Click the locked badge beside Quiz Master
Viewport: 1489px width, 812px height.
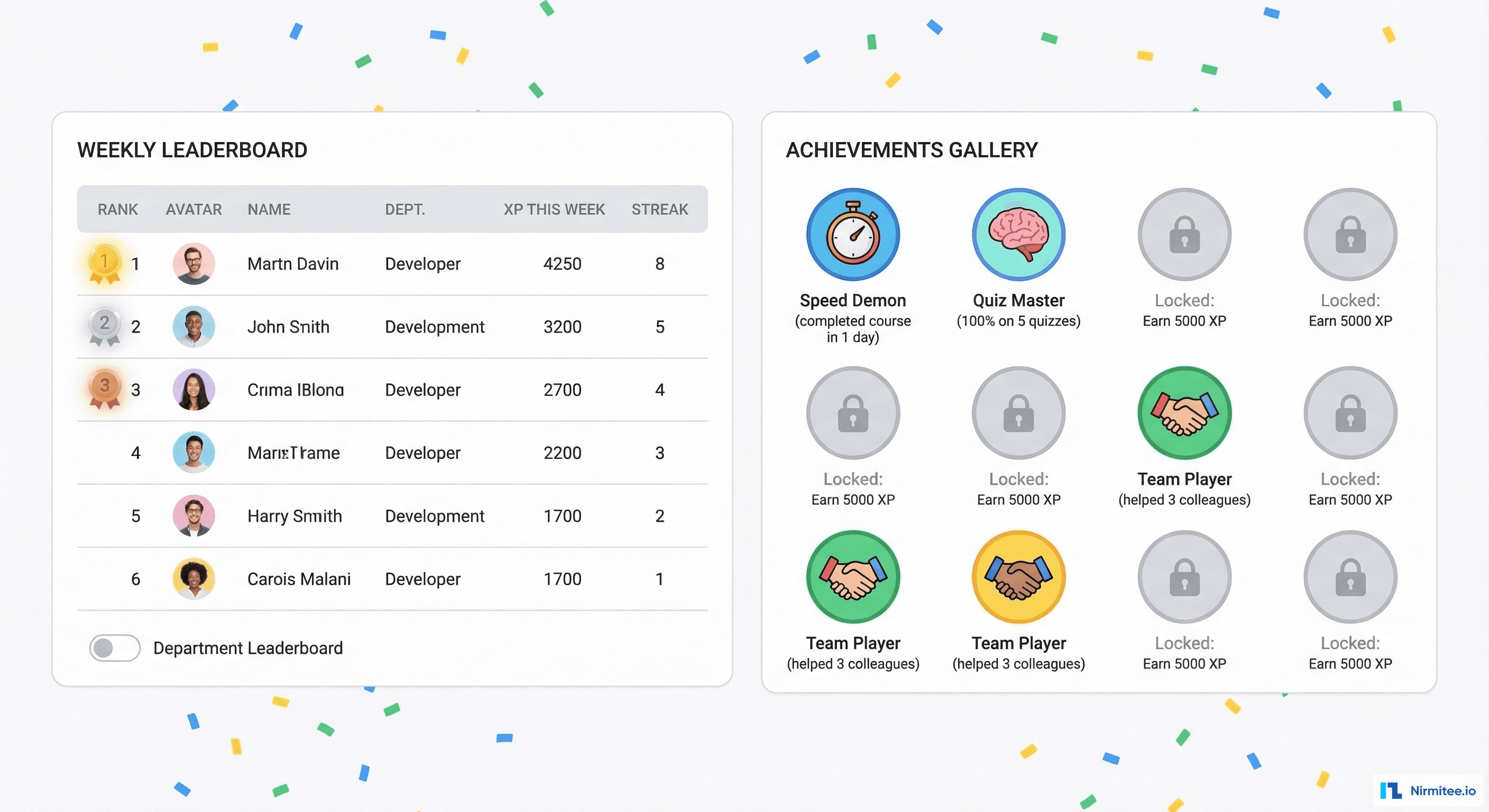pos(1184,234)
